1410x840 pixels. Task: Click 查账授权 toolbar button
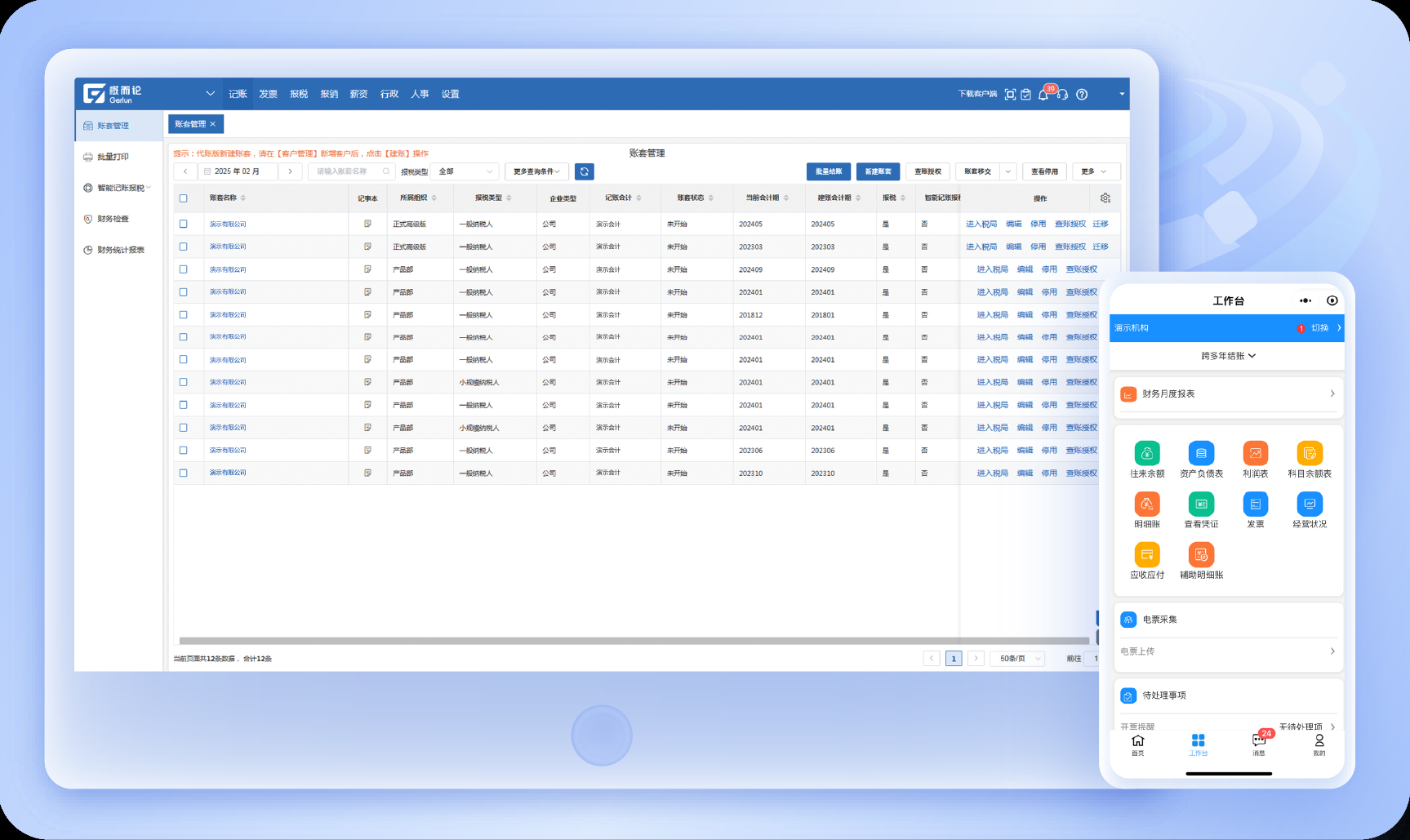pyautogui.click(x=928, y=171)
